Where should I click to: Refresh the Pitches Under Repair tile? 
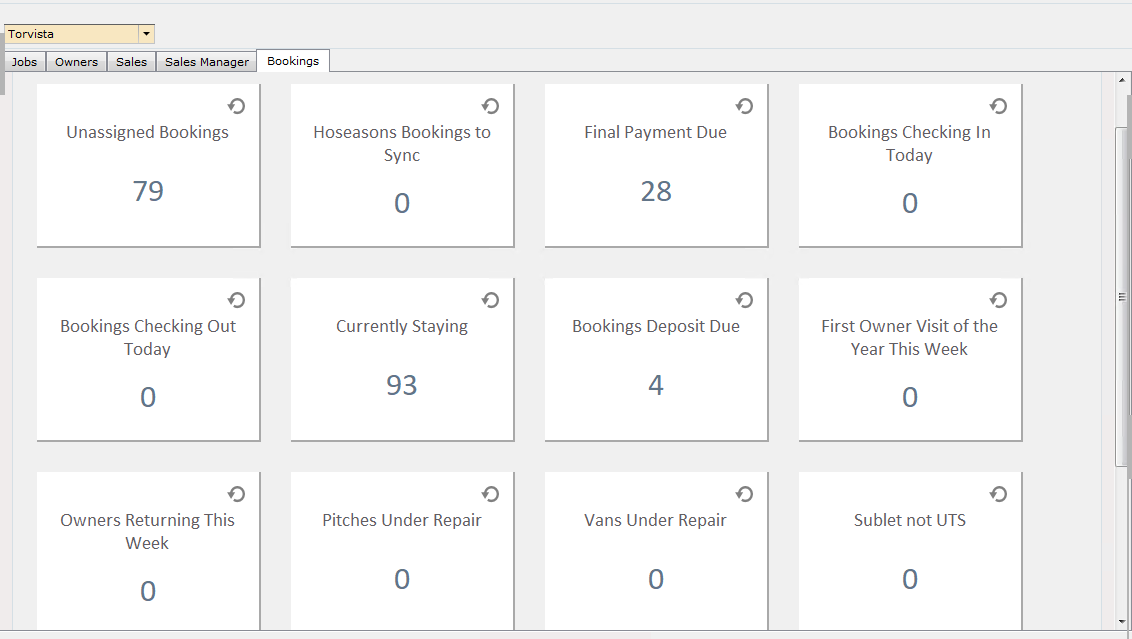tap(491, 494)
